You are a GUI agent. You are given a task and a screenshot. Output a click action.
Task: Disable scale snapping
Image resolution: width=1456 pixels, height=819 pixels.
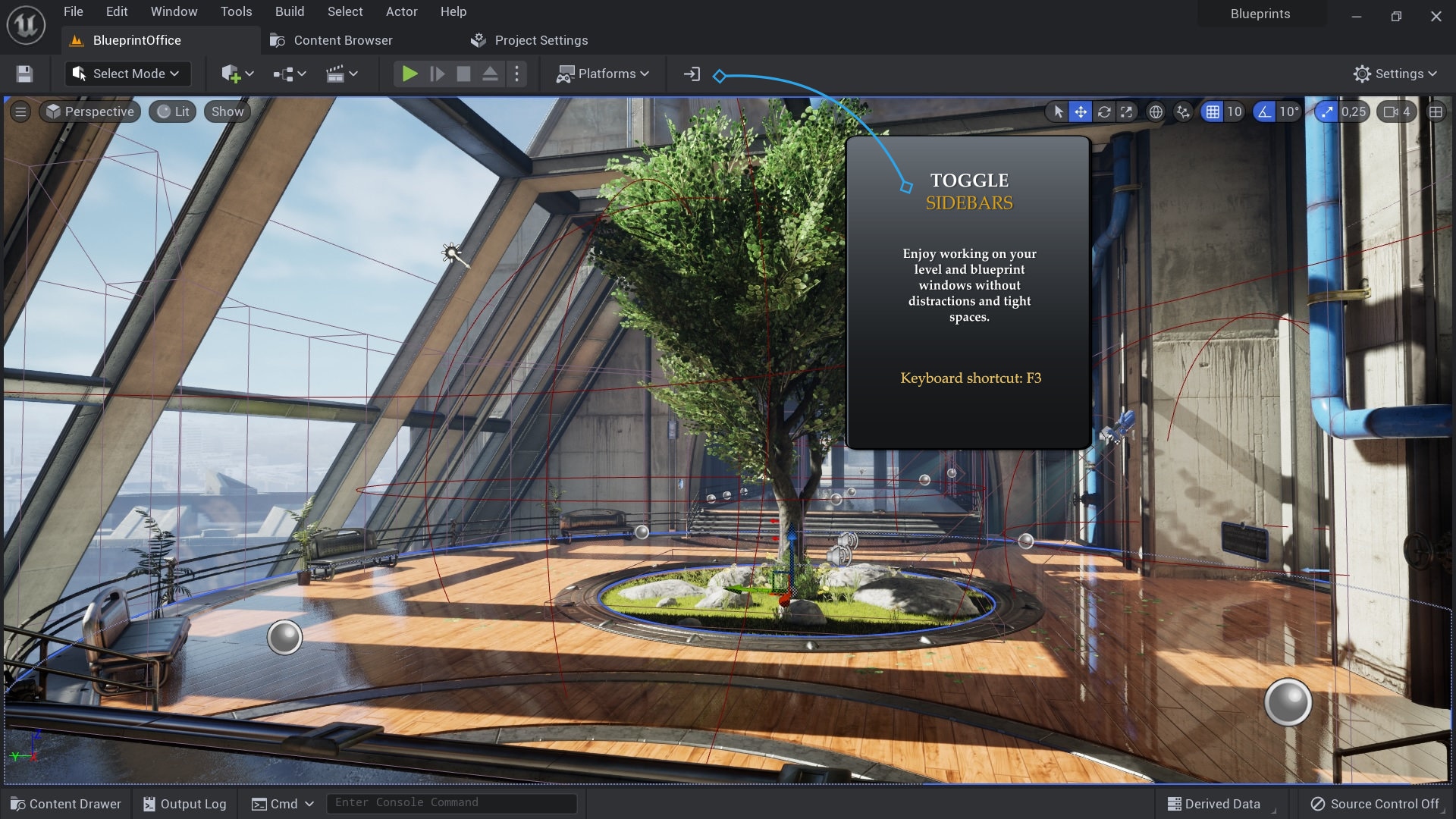(1326, 111)
